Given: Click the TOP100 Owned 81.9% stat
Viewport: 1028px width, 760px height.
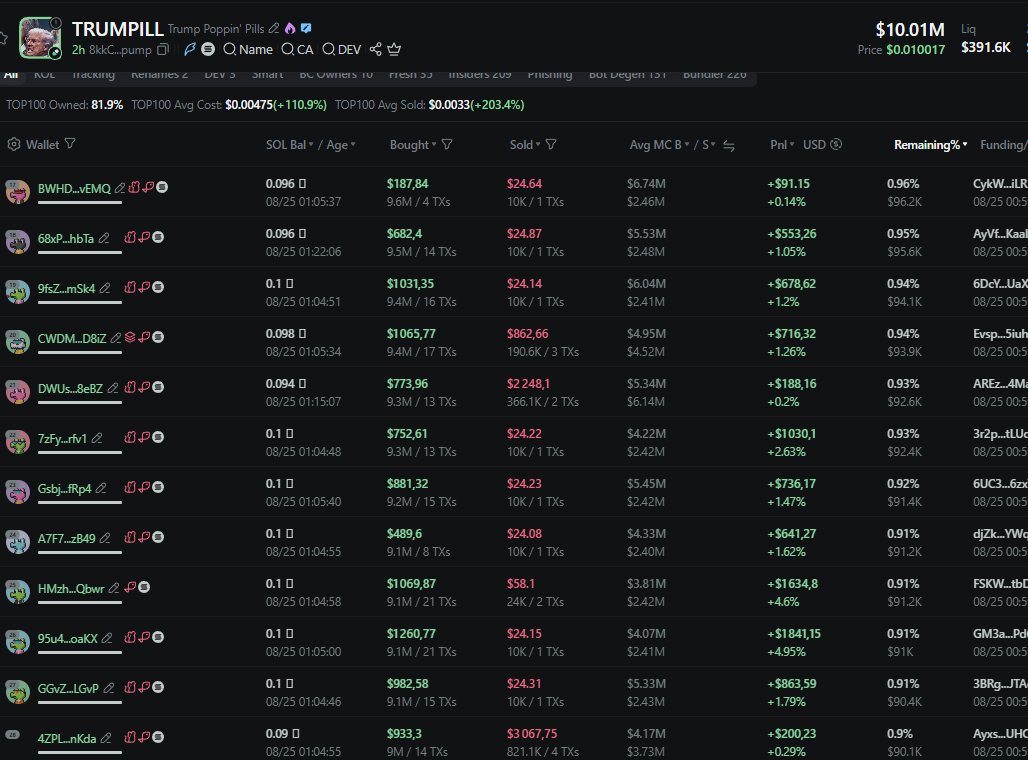Looking at the screenshot, I should pyautogui.click(x=64, y=105).
